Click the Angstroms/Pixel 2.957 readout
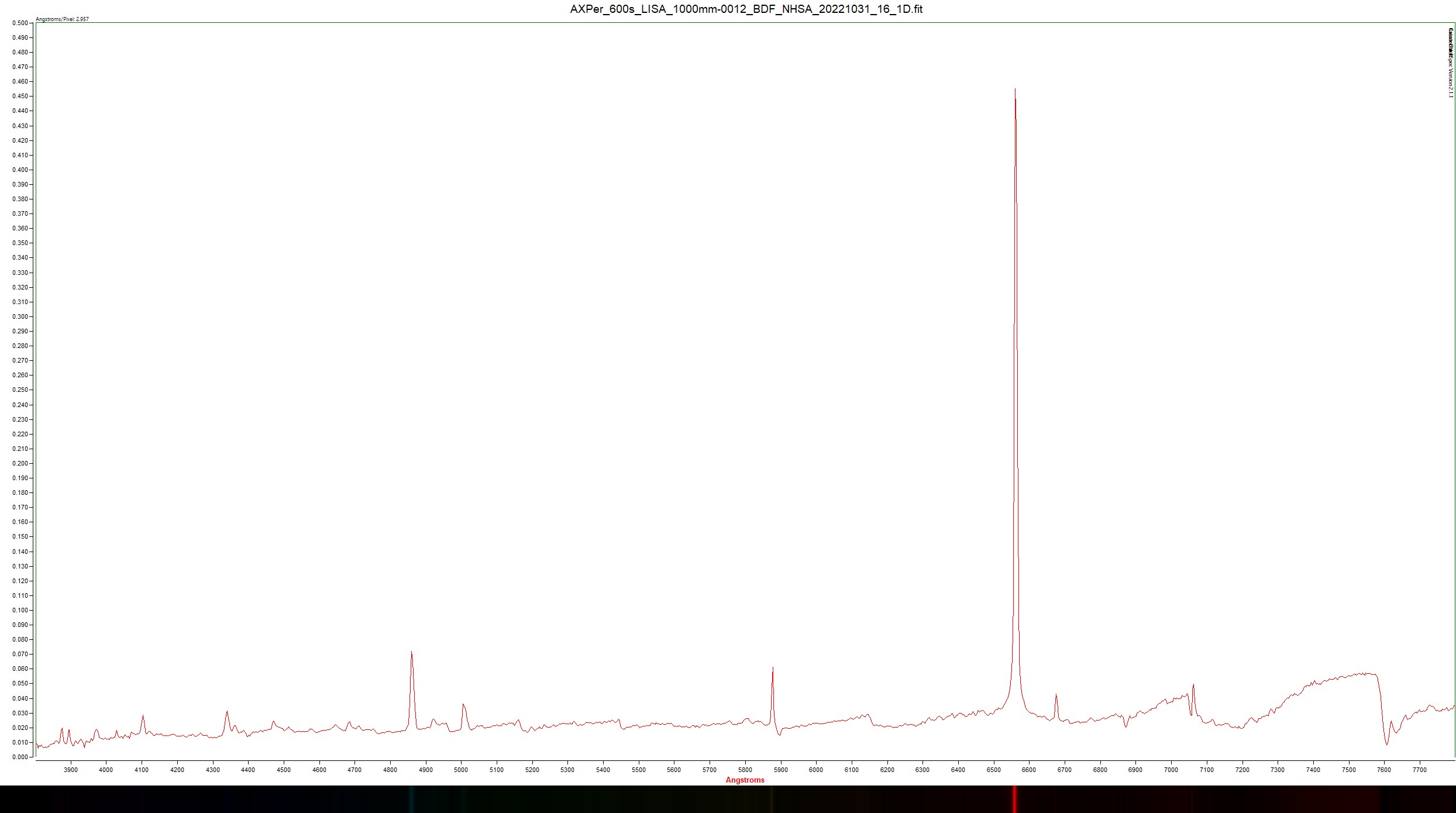Screen dimensions: 1456x813 (x=63, y=19)
